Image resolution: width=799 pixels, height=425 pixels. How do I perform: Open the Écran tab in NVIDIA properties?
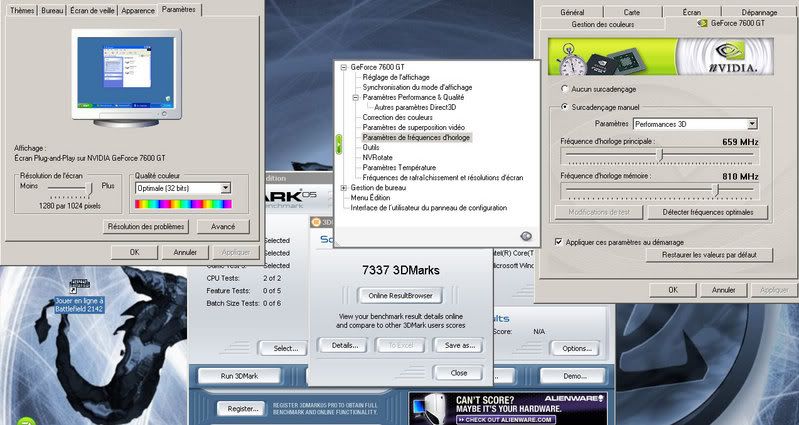(x=691, y=12)
